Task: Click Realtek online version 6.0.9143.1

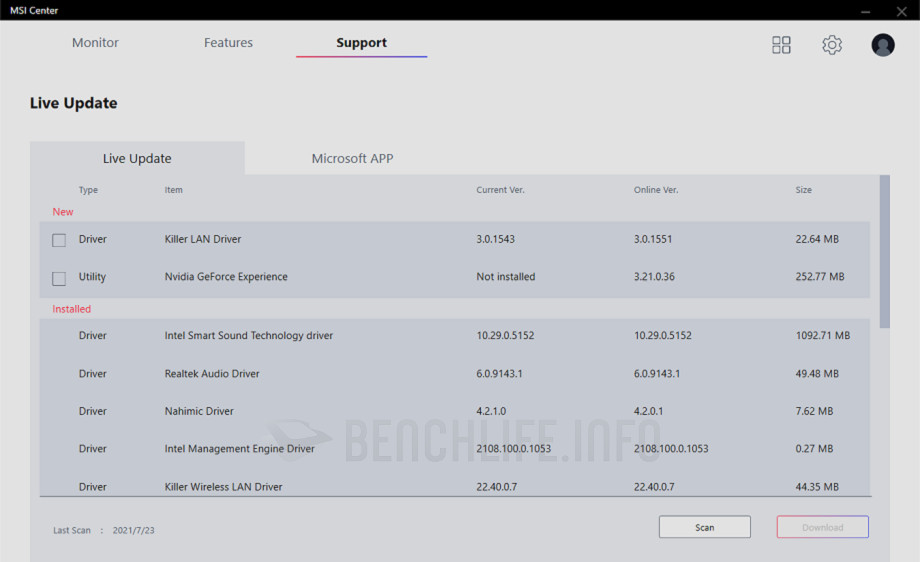Action: [x=657, y=374]
